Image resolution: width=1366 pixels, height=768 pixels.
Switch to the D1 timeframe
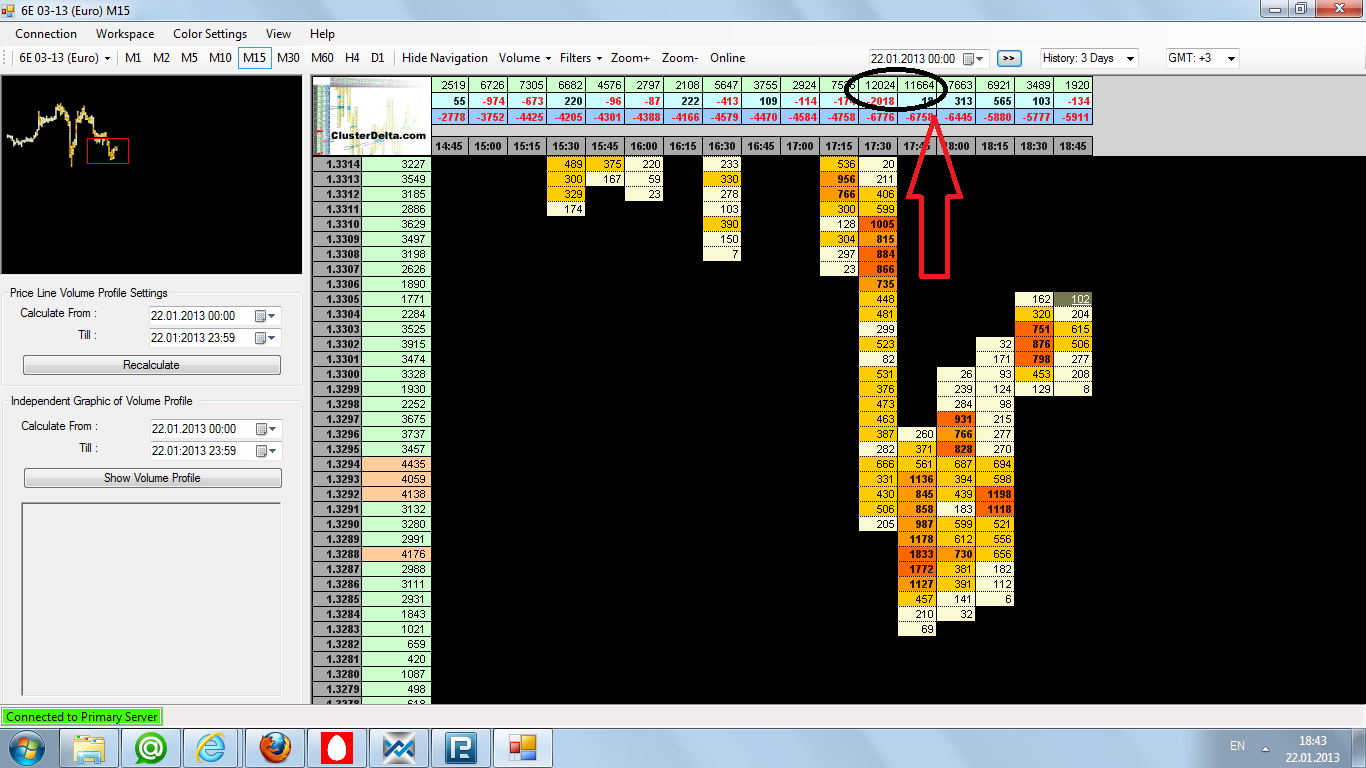(x=377, y=58)
